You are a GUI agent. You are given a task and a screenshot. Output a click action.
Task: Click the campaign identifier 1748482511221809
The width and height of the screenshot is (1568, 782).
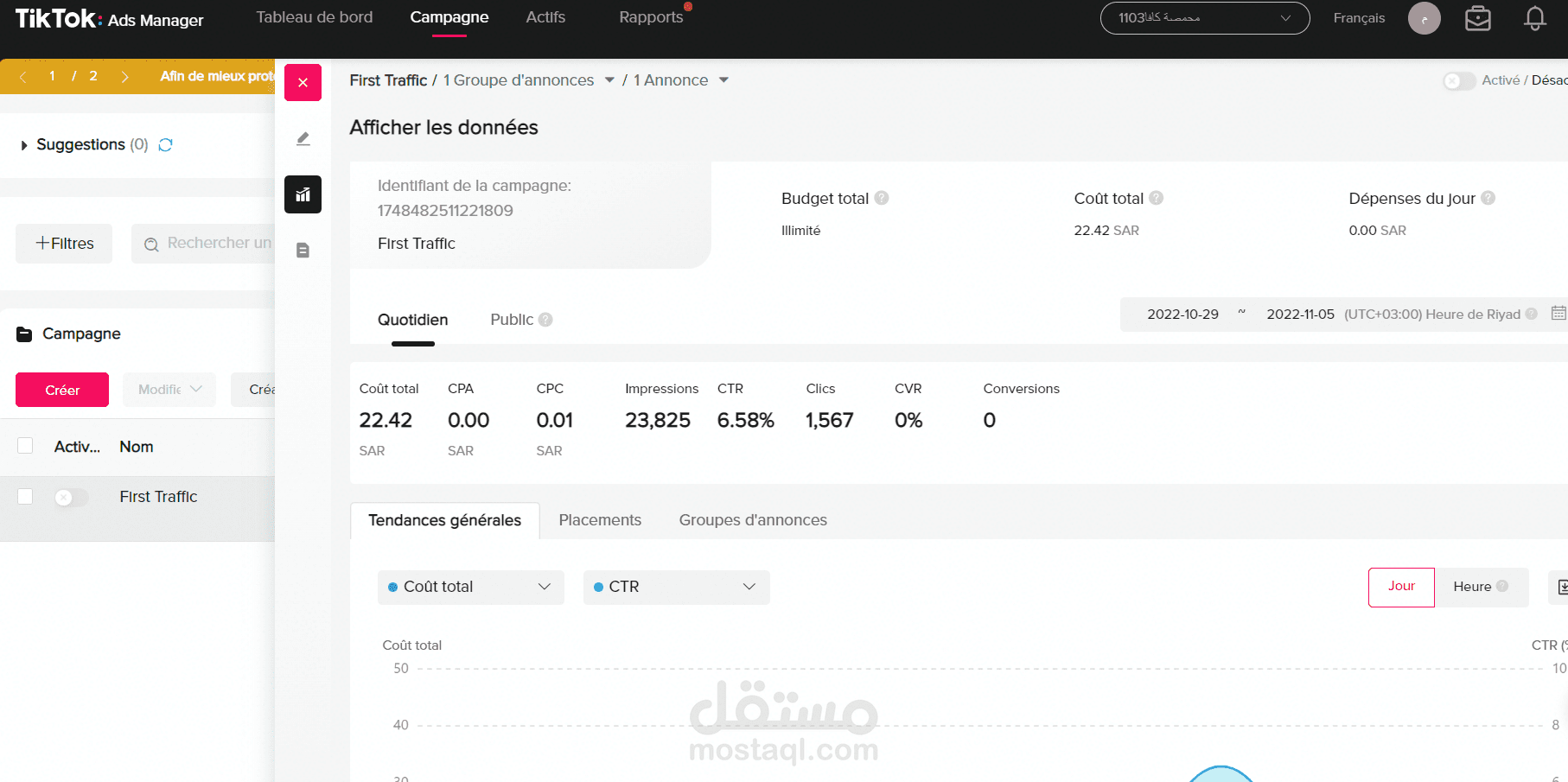point(445,211)
